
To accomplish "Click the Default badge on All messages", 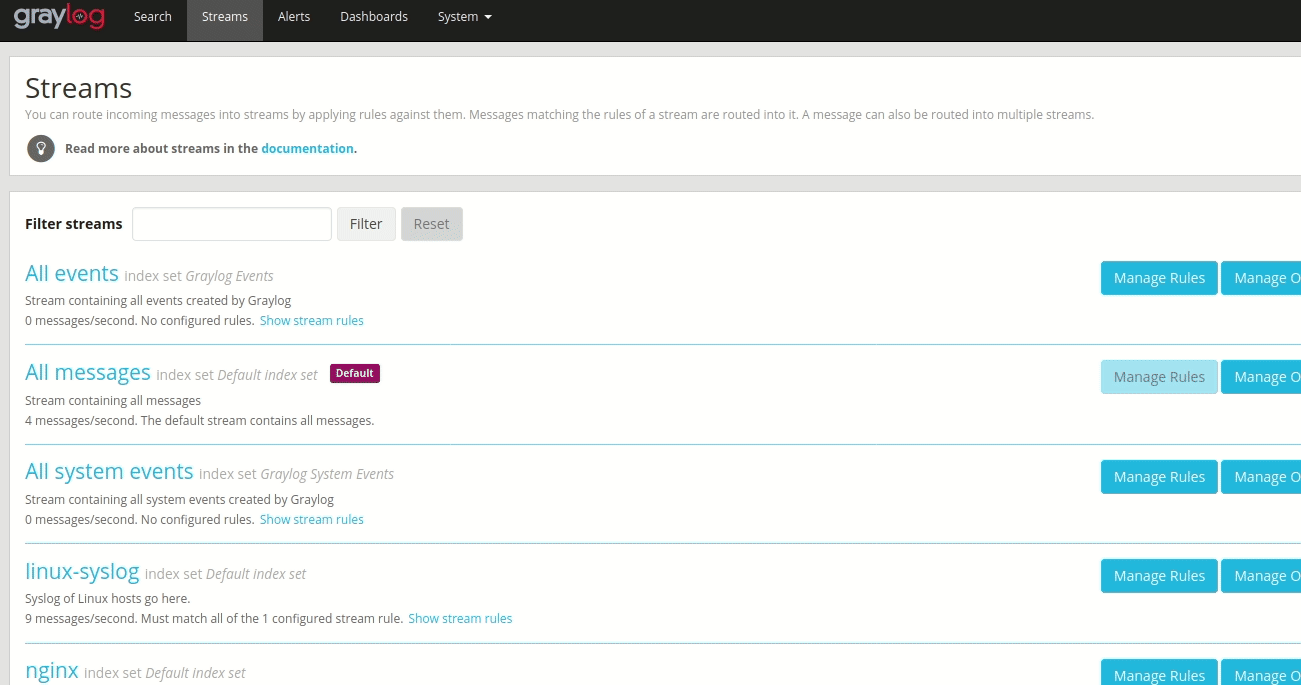I will [355, 374].
